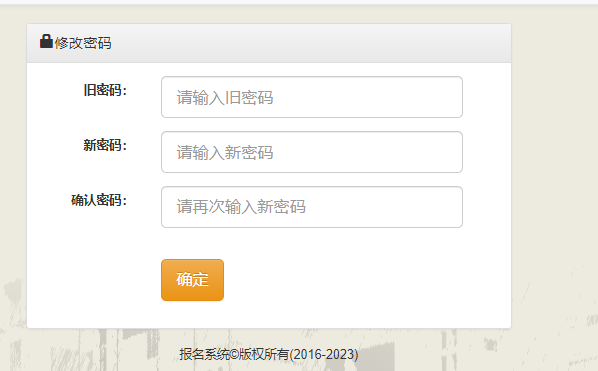The image size is (598, 371).
Task: Click the 确认密码 field label
Action: (x=99, y=200)
